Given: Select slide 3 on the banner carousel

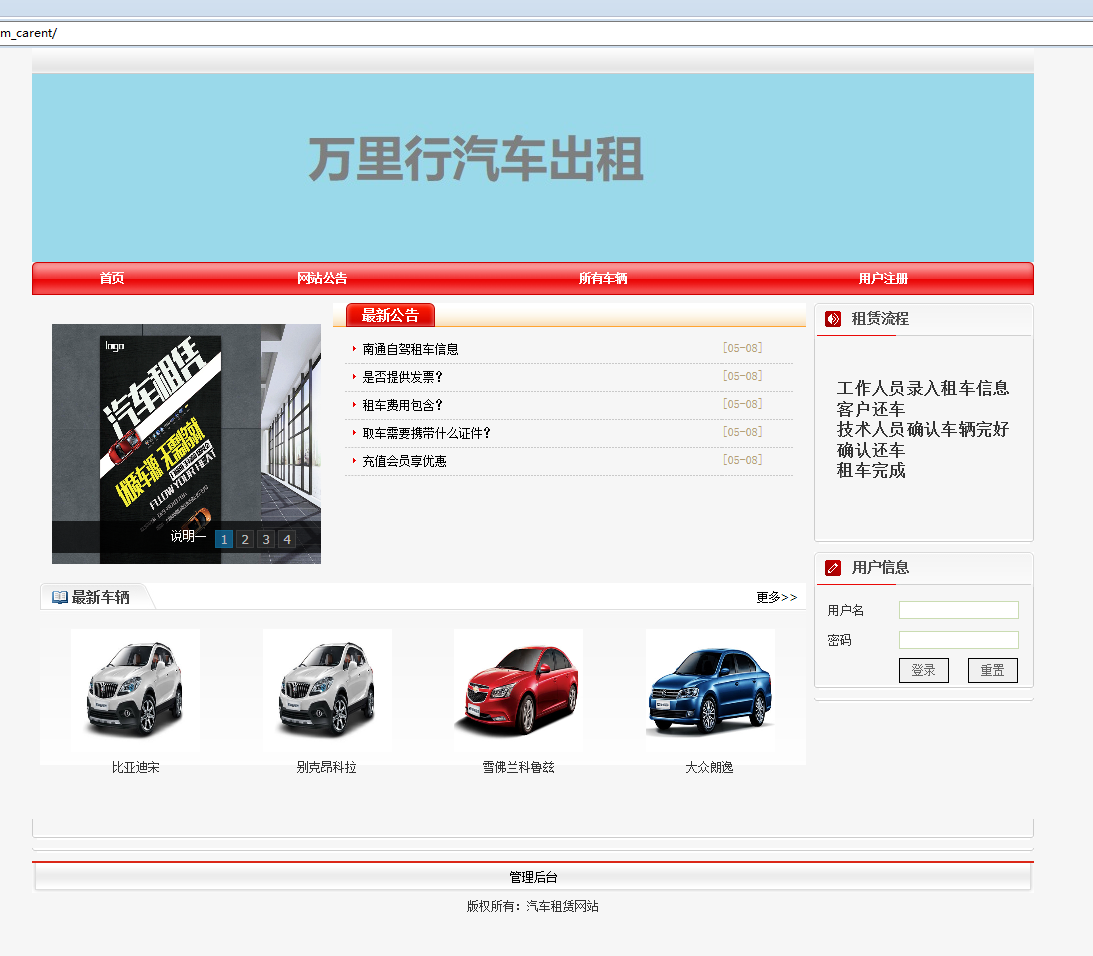Looking at the screenshot, I should coord(265,538).
